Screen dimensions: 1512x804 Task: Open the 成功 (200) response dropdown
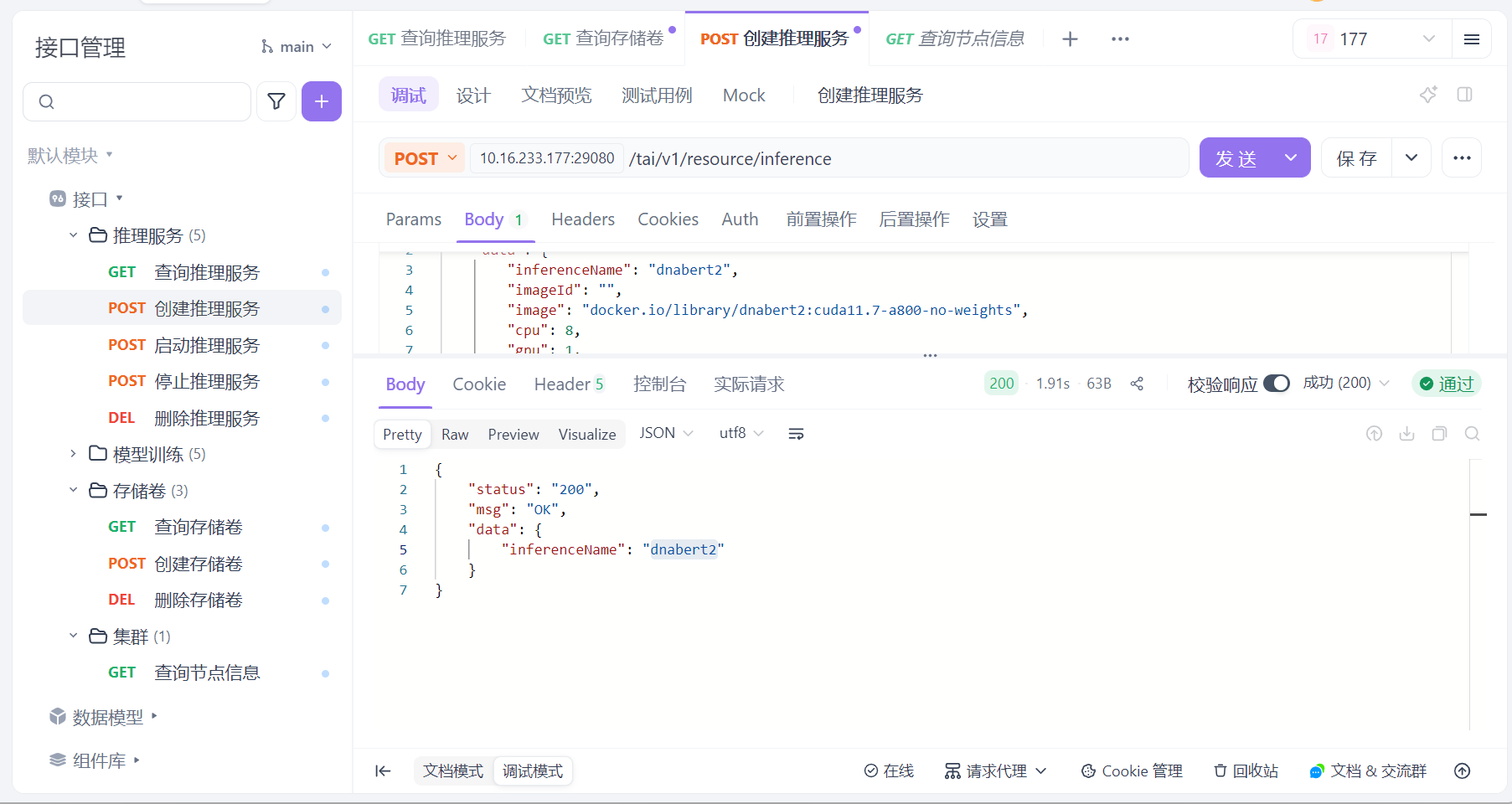point(1346,383)
